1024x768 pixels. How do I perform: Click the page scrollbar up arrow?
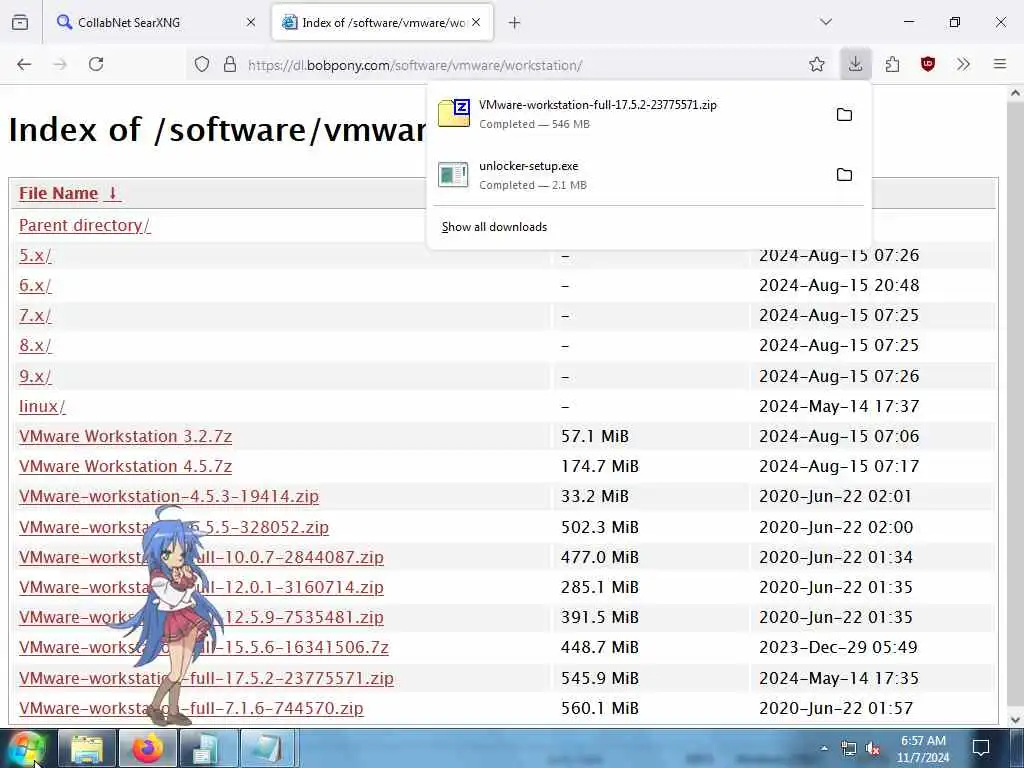pos(1015,93)
